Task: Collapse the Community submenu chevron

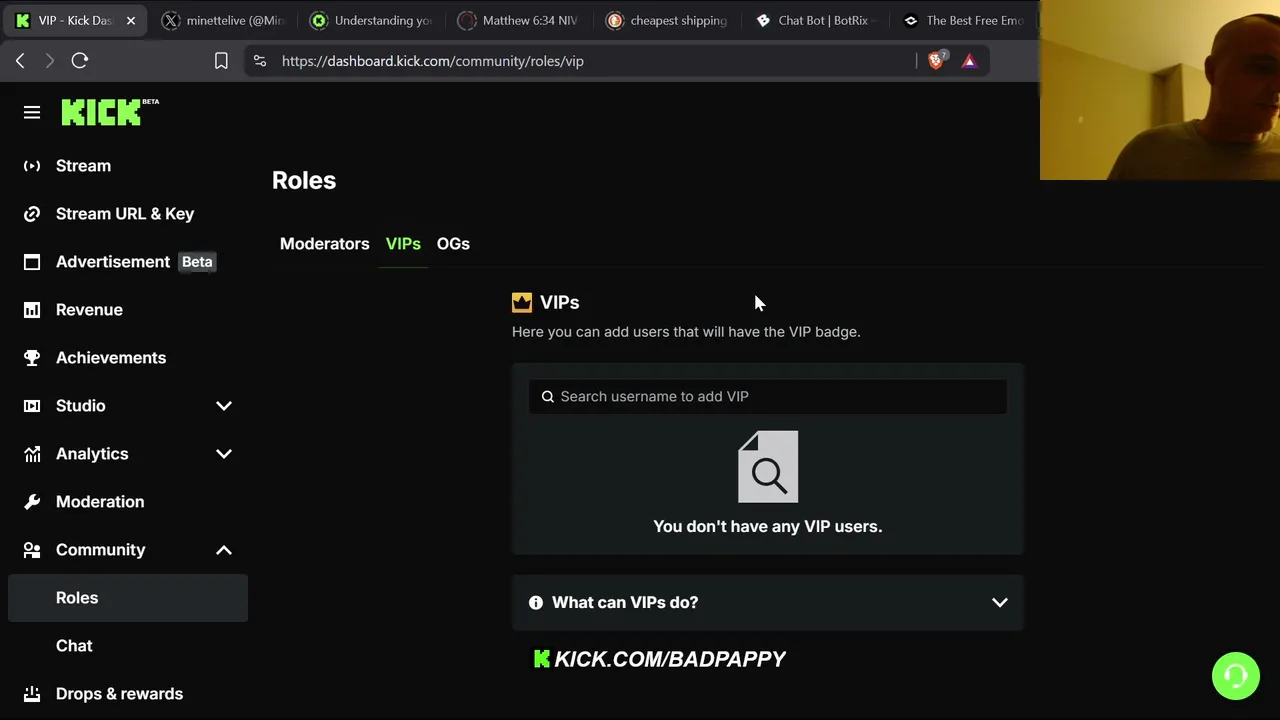Action: click(x=224, y=550)
